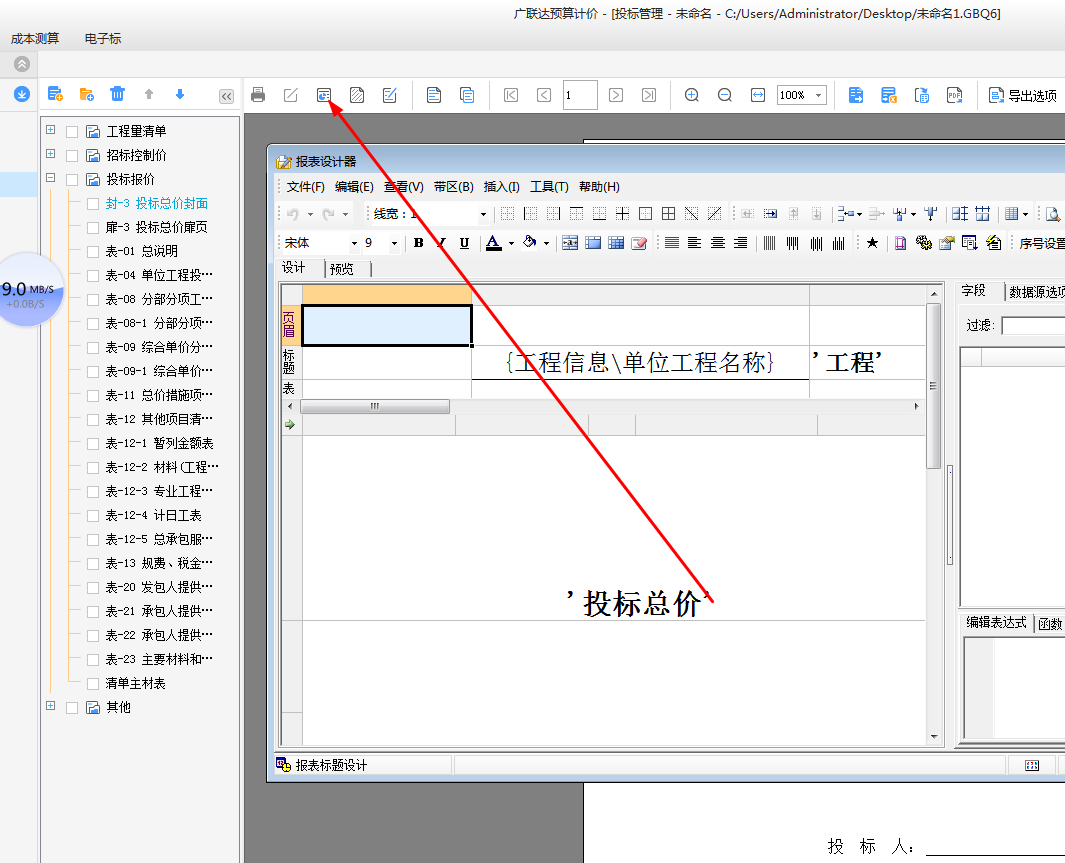
Task: Click the blue download circle icon
Action: tap(22, 94)
